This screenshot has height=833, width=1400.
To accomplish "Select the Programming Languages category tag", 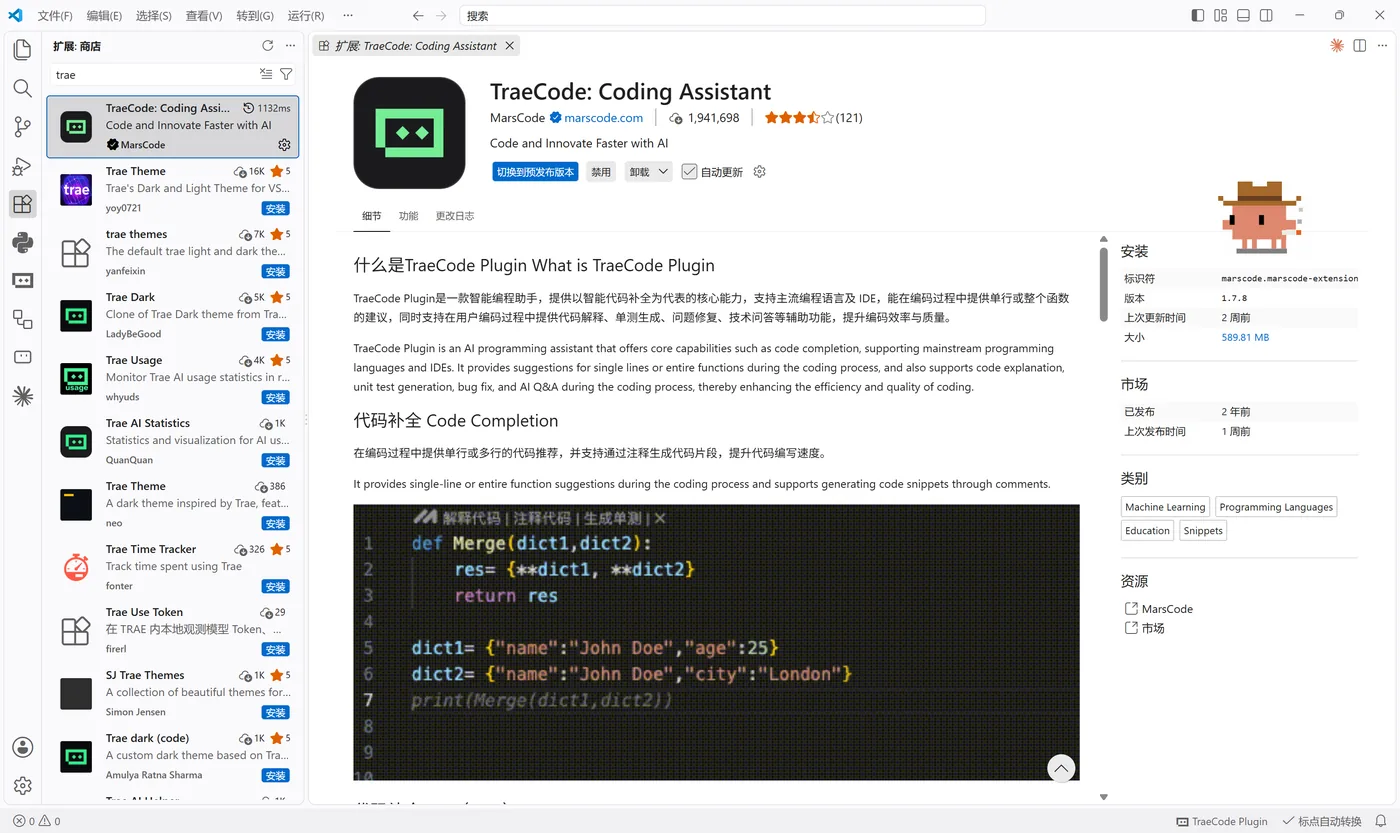I will 1276,507.
